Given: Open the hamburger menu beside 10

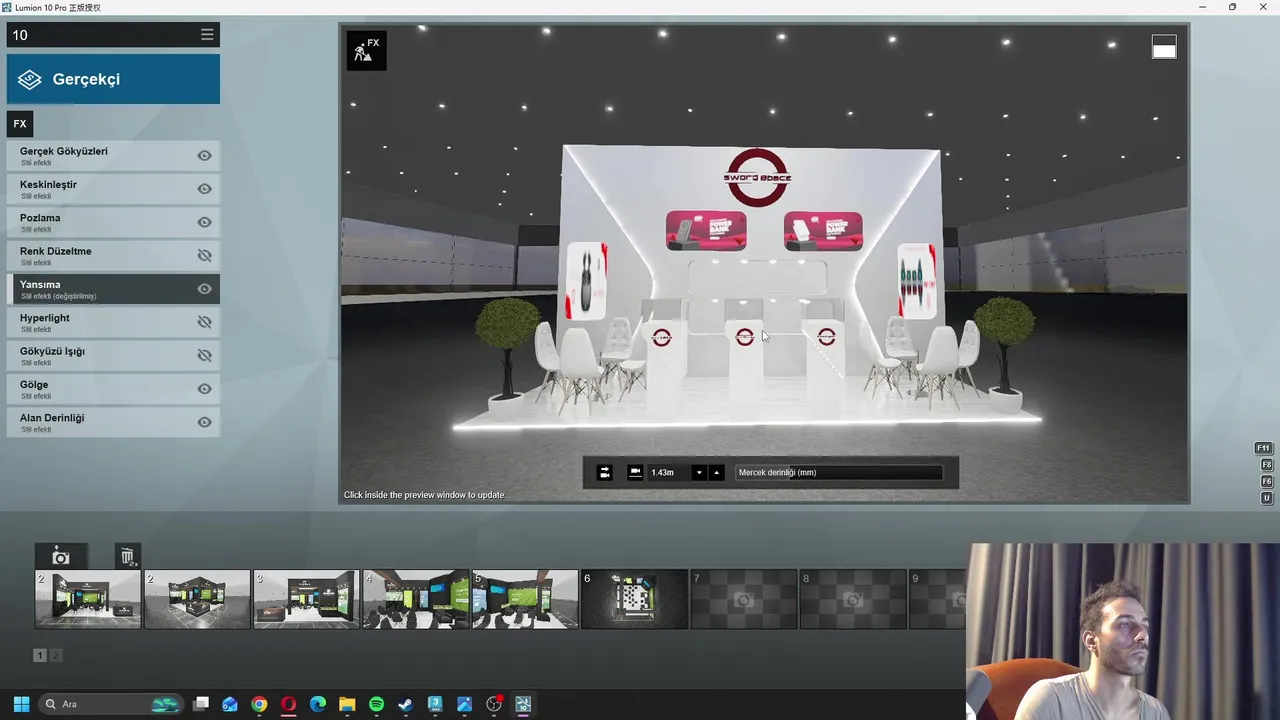Looking at the screenshot, I should [x=207, y=35].
